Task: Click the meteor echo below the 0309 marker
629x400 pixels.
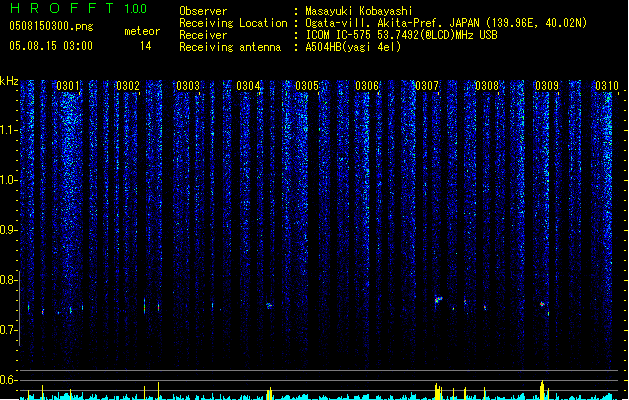Action: point(542,304)
